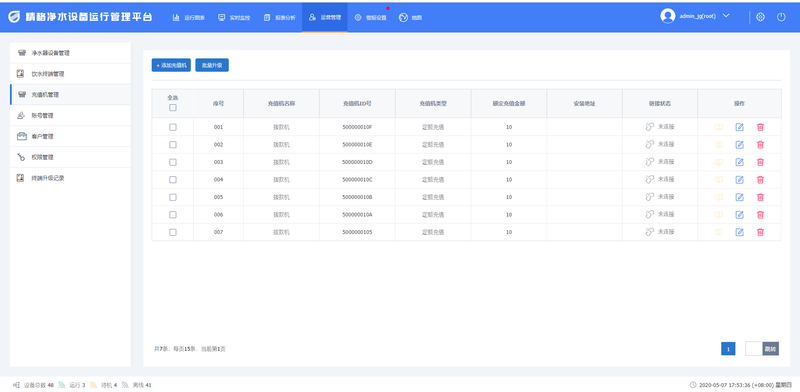Click 离线 41 in status bar
Image resolution: width=800 pixels, height=392 pixels.
[137, 385]
